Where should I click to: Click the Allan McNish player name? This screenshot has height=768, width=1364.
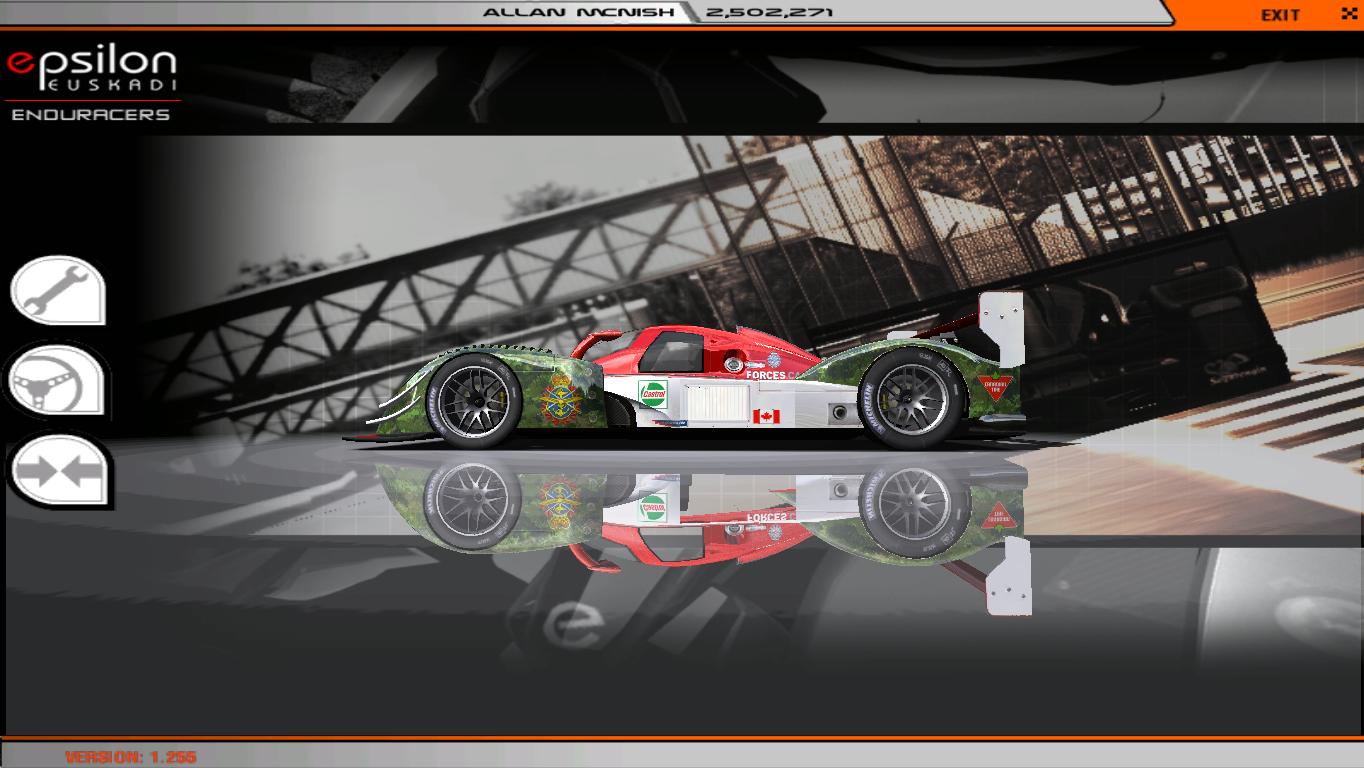click(x=577, y=13)
